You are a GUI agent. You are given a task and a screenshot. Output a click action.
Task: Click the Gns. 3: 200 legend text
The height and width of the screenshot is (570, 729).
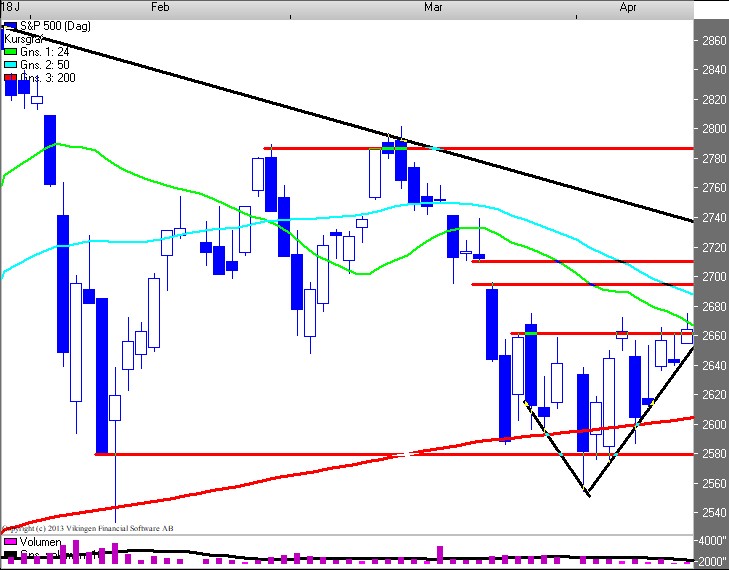point(48,78)
